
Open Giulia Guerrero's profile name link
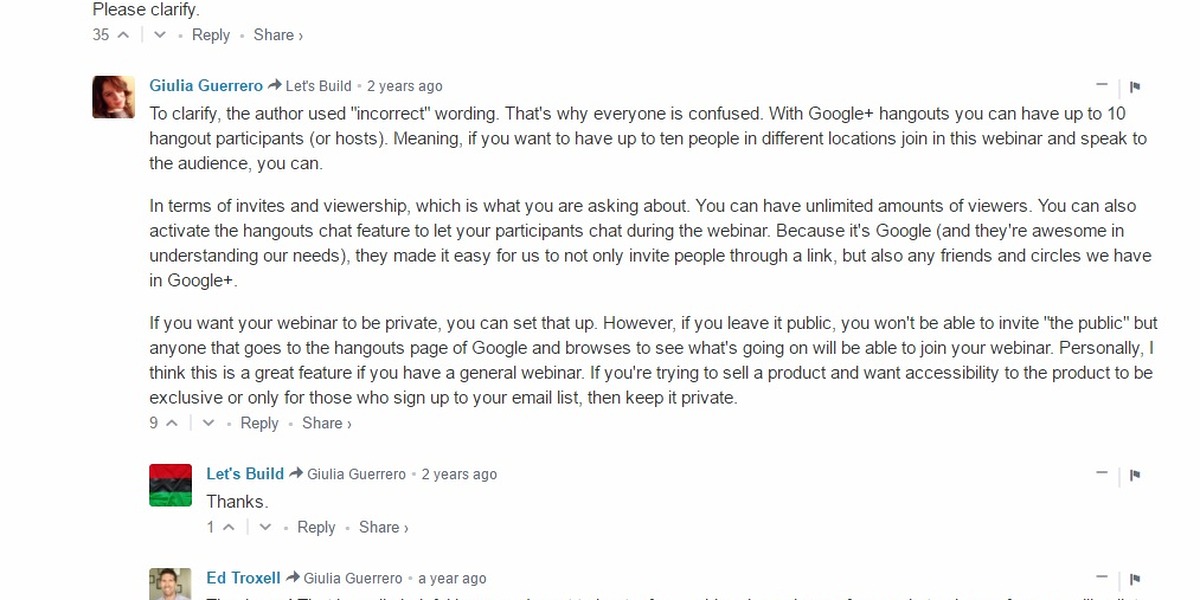pyautogui.click(x=206, y=86)
